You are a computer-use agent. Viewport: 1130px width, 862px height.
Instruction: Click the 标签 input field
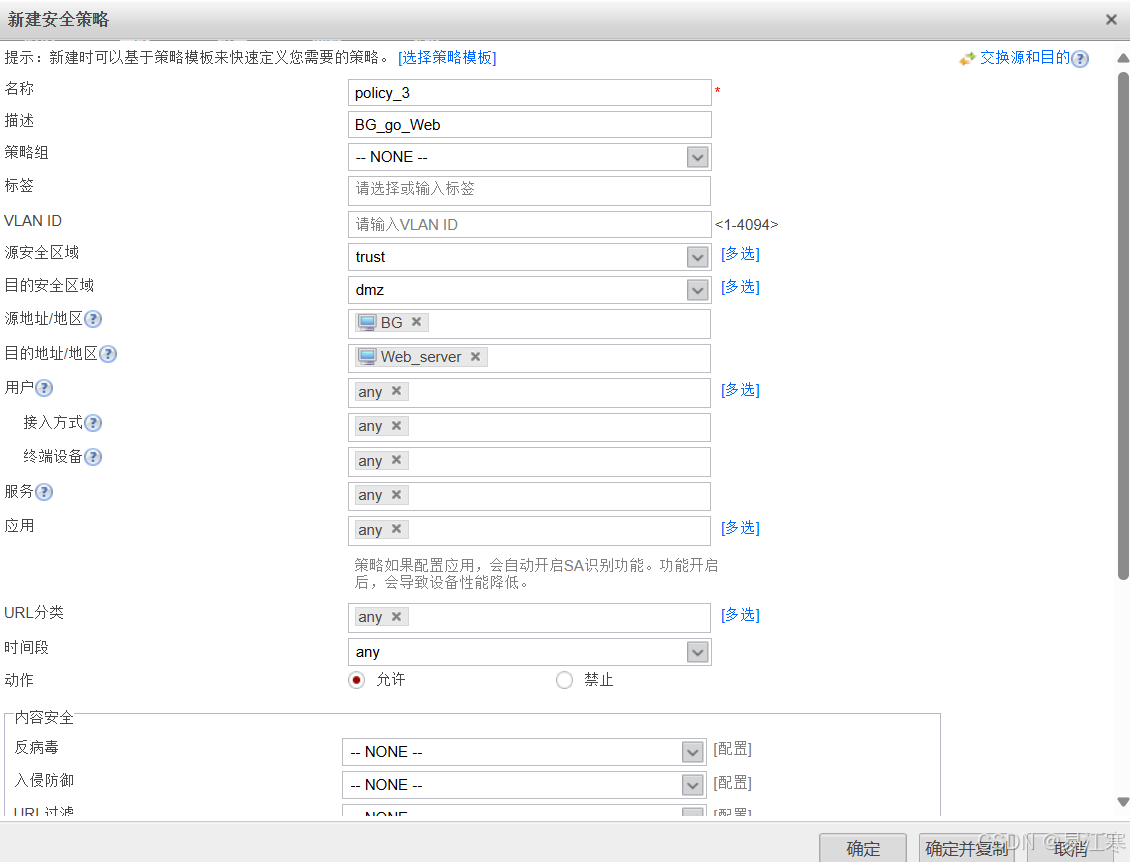tap(530, 190)
